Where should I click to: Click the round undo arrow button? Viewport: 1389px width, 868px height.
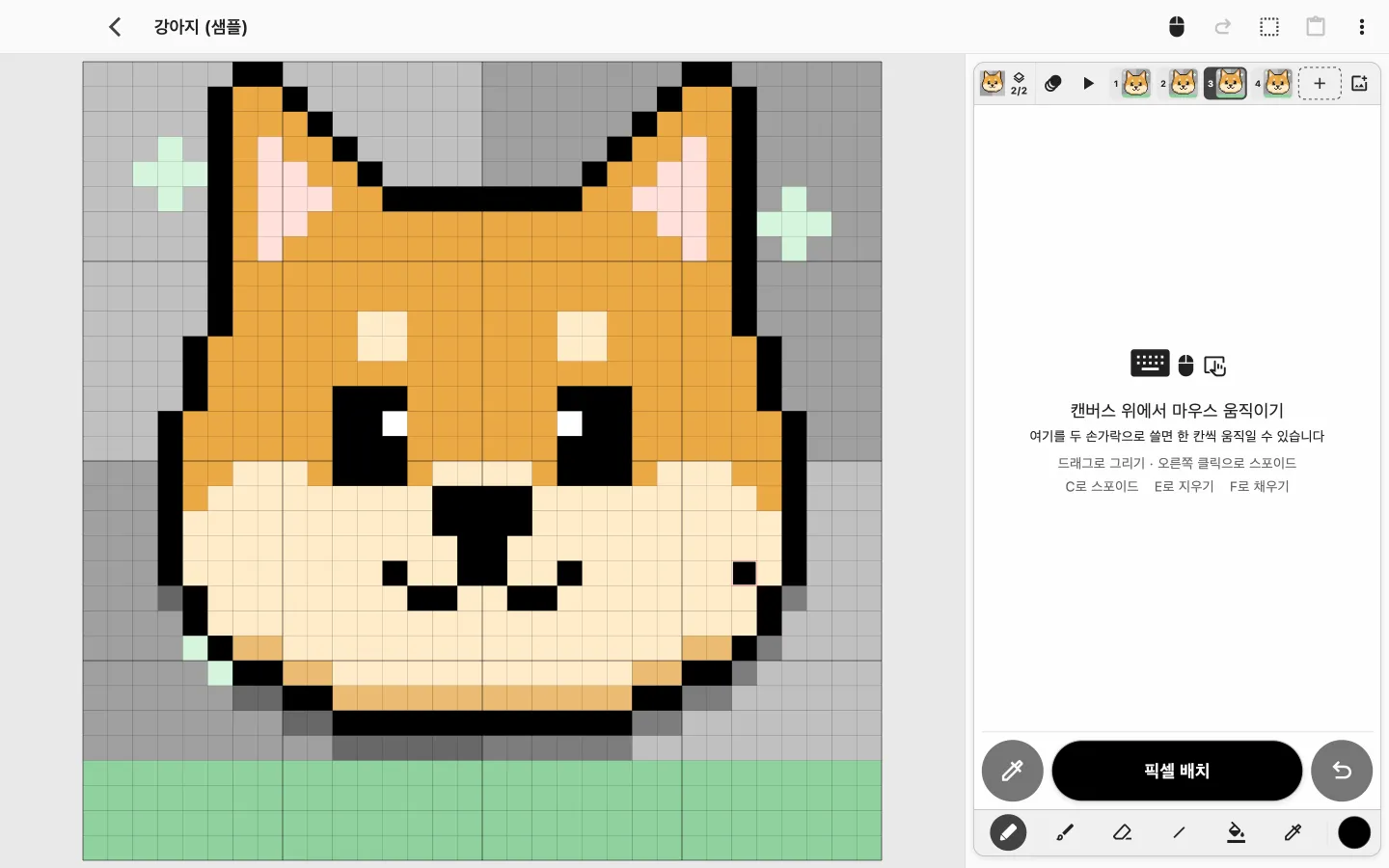[x=1342, y=771]
